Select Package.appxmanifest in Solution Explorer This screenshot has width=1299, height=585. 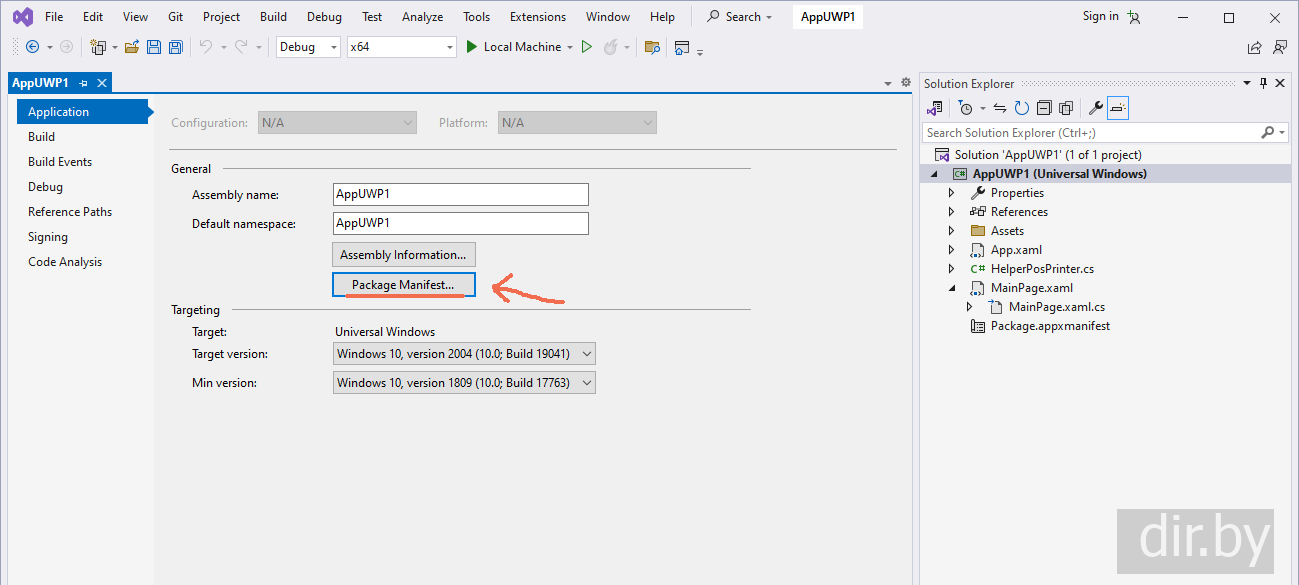click(1049, 326)
